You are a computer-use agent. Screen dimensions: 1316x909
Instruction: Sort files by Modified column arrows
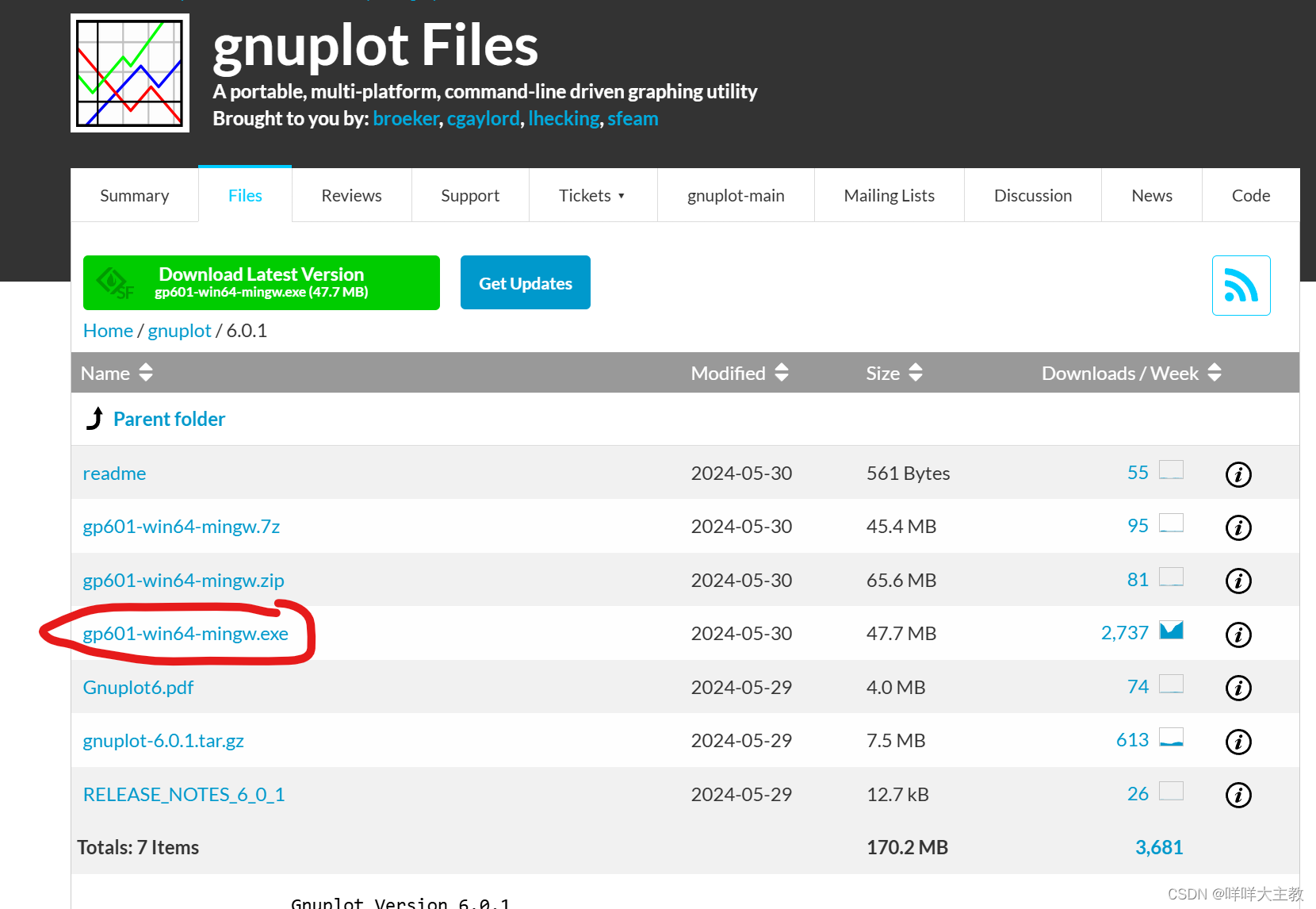coord(782,372)
